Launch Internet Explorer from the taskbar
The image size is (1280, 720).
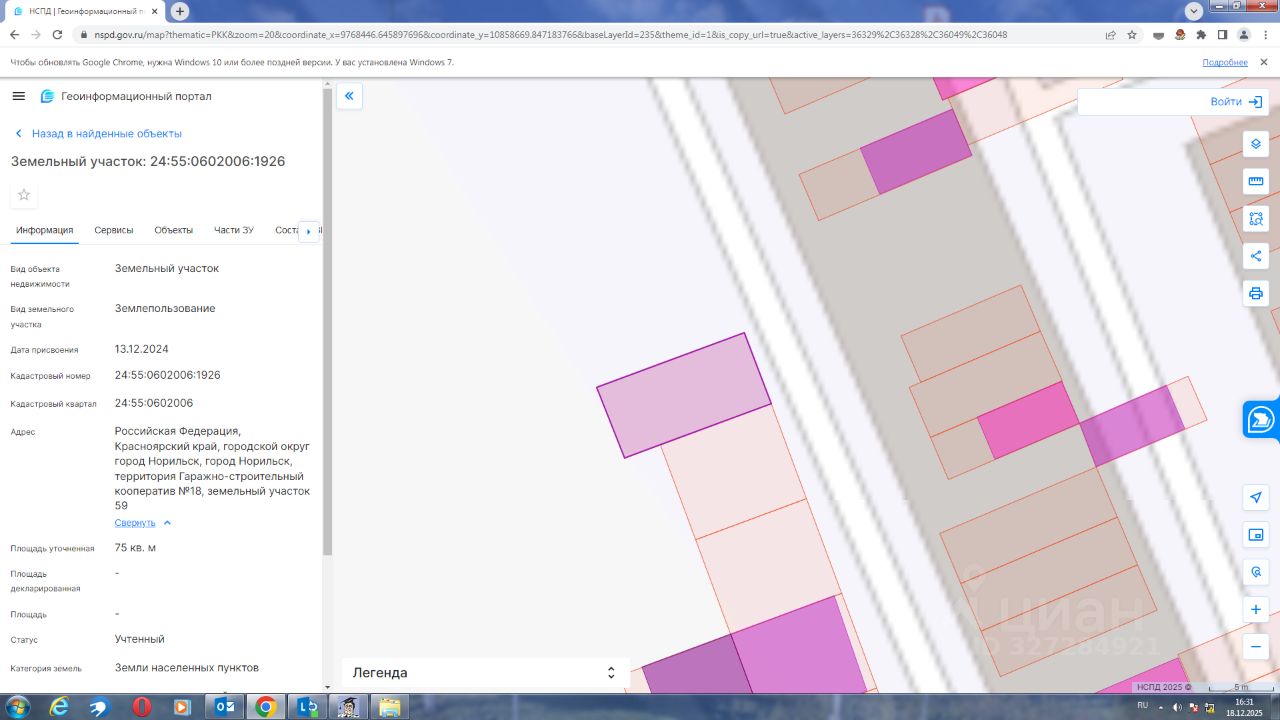pos(59,707)
